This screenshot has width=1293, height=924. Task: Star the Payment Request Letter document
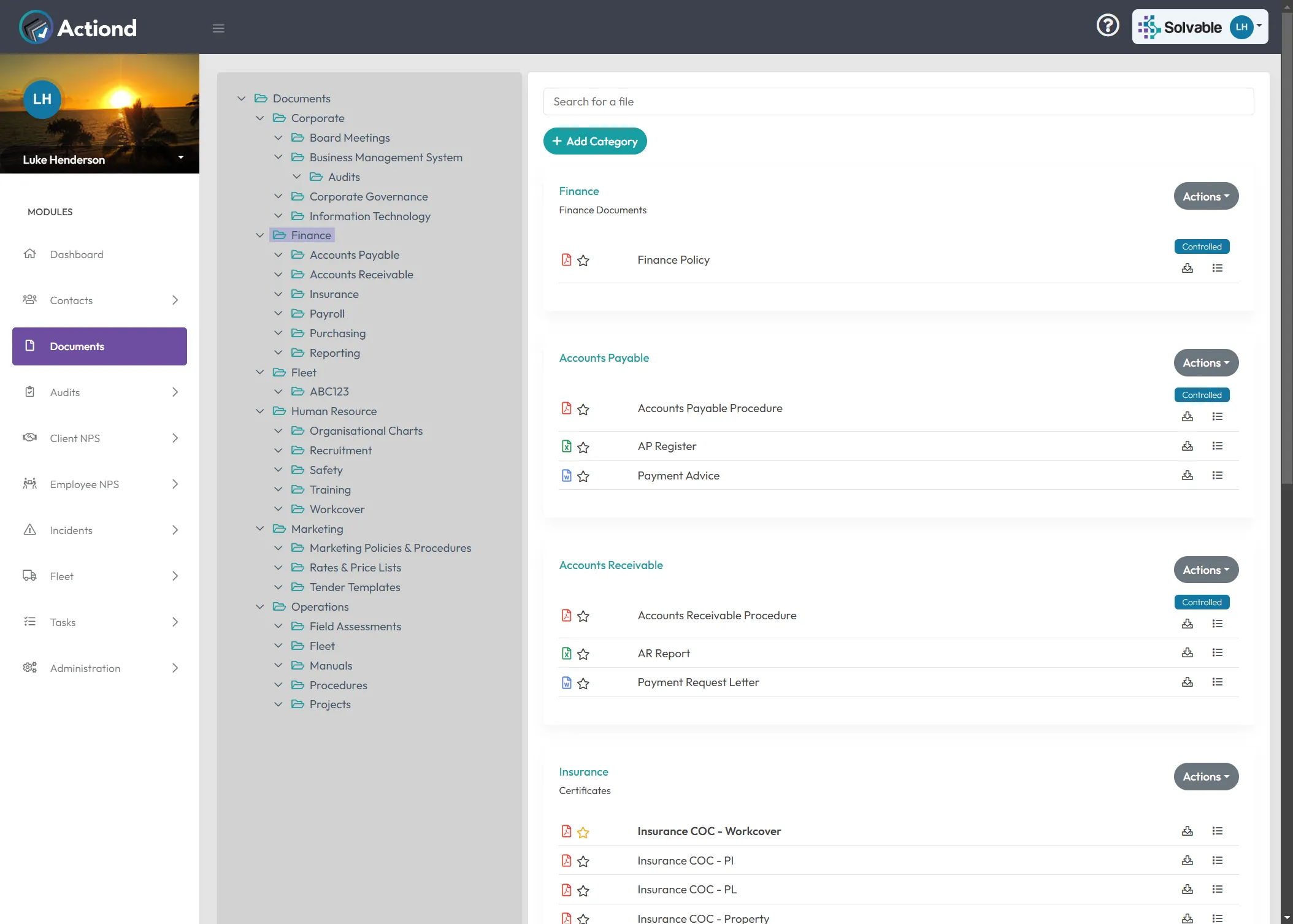coord(583,683)
